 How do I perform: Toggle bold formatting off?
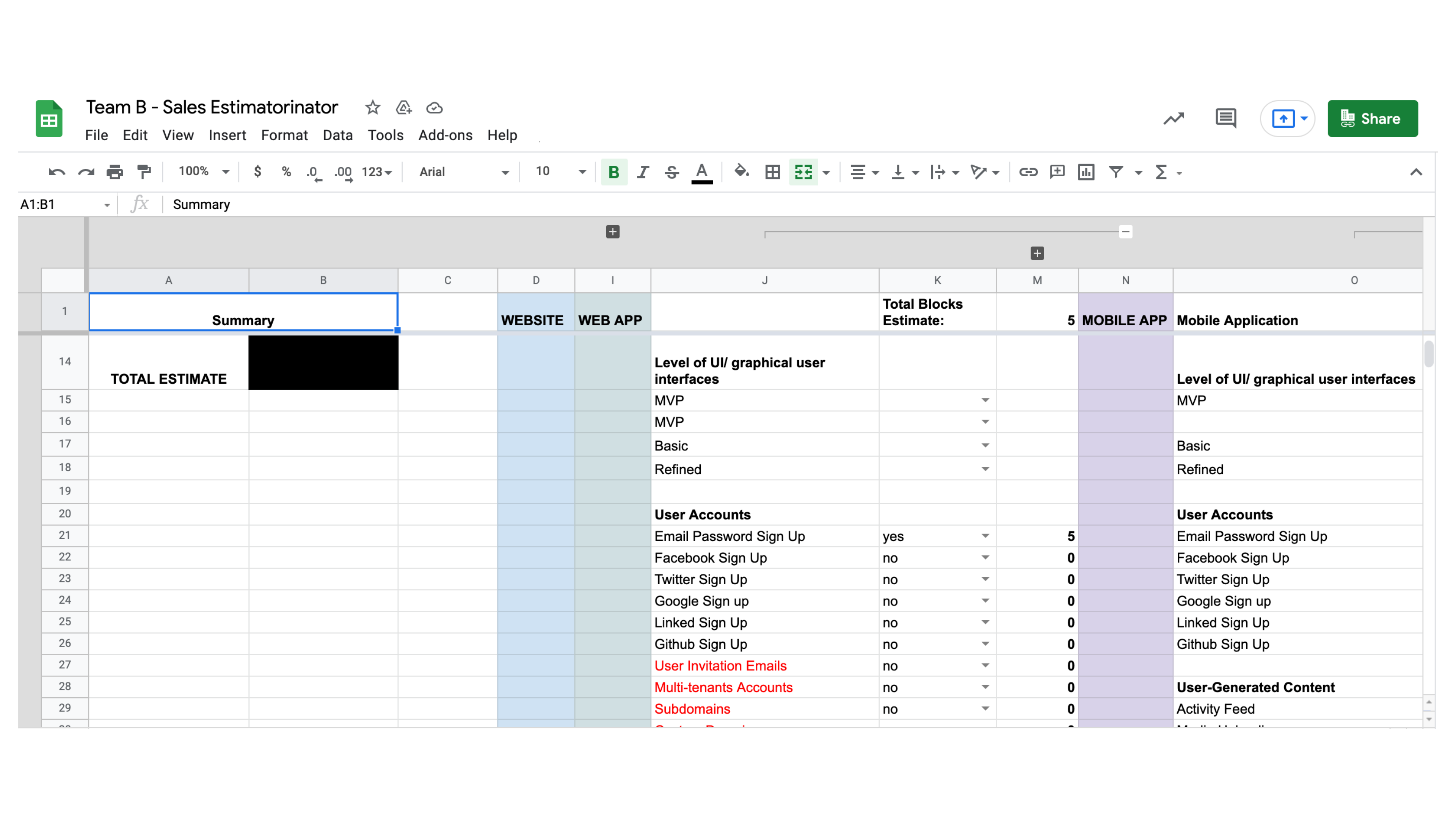614,172
